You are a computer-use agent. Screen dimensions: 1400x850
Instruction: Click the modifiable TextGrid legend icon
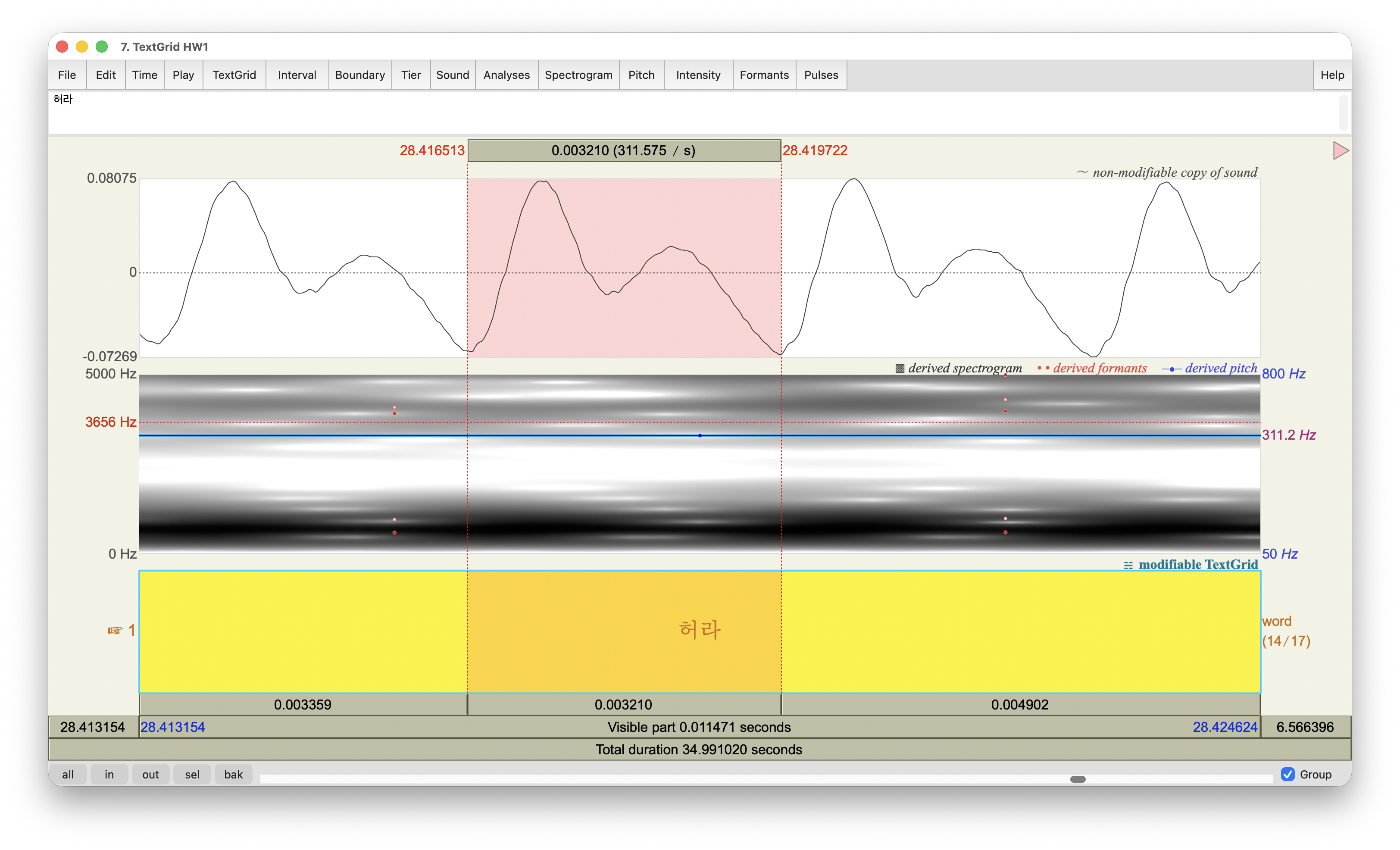click(1128, 566)
